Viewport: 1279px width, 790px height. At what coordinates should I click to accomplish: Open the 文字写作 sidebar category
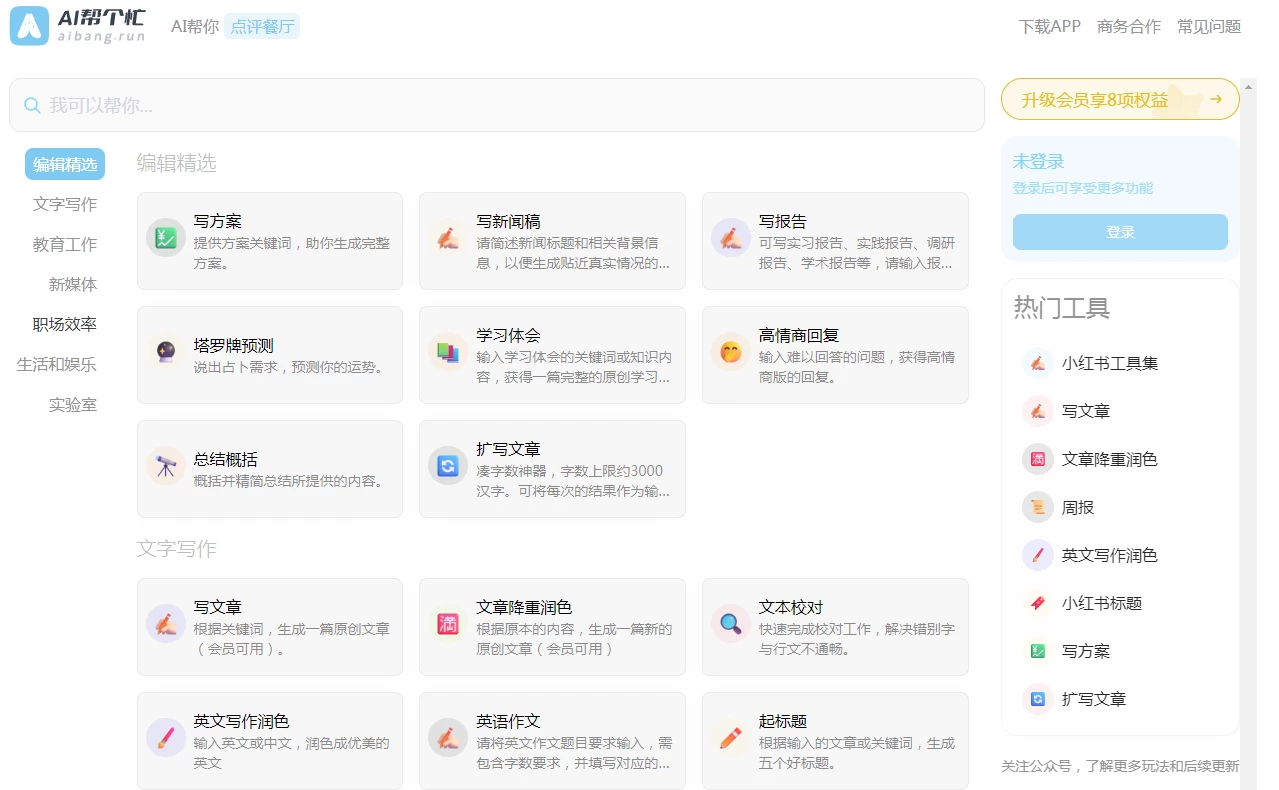coord(63,204)
